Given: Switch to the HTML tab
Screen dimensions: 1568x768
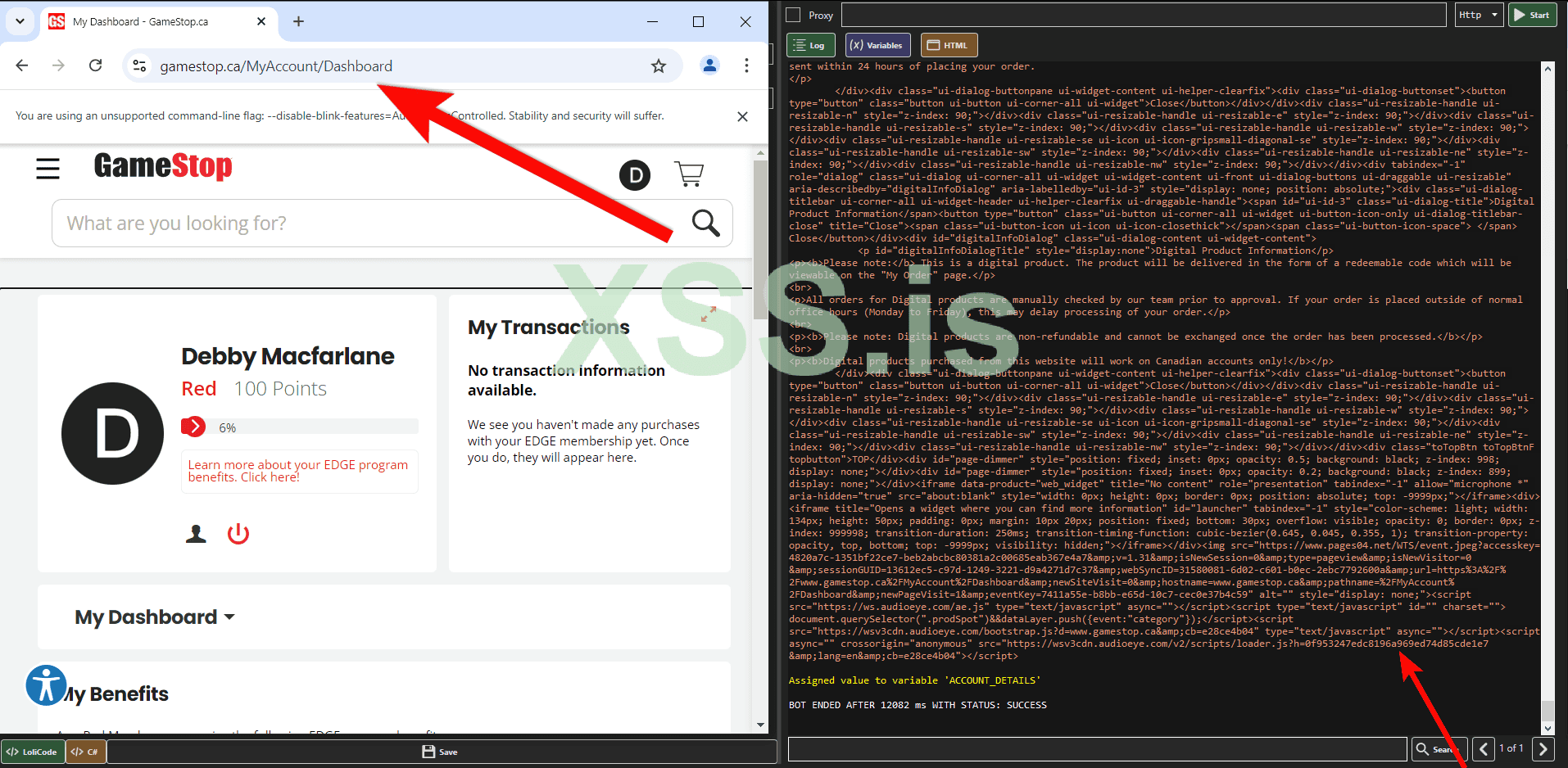Looking at the screenshot, I should tap(949, 45).
